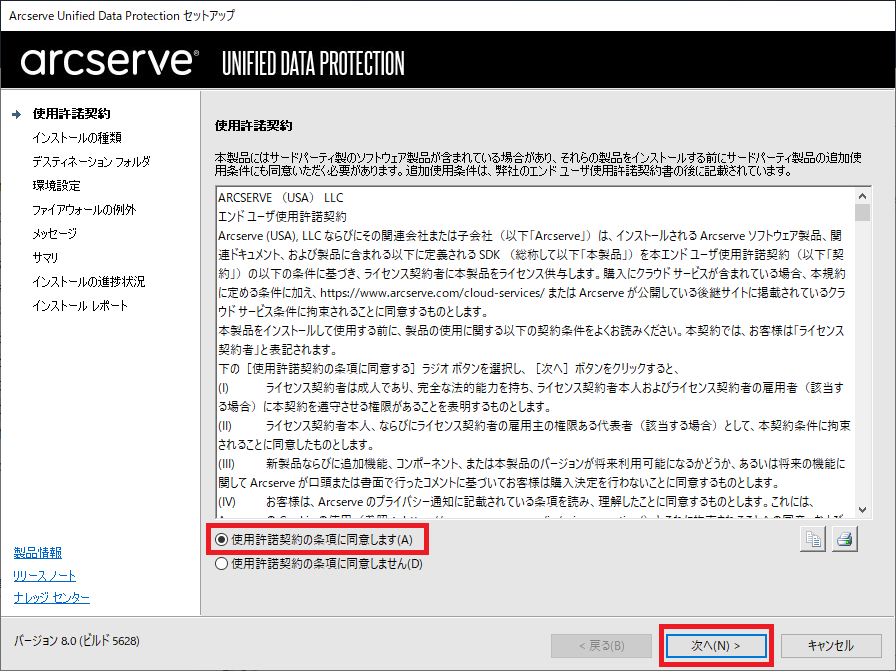Open the リリースノート link
896x671 pixels.
tap(45, 576)
